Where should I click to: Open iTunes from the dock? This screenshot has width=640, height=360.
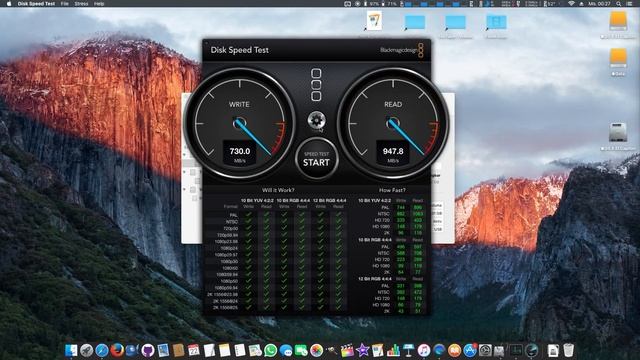424,350
